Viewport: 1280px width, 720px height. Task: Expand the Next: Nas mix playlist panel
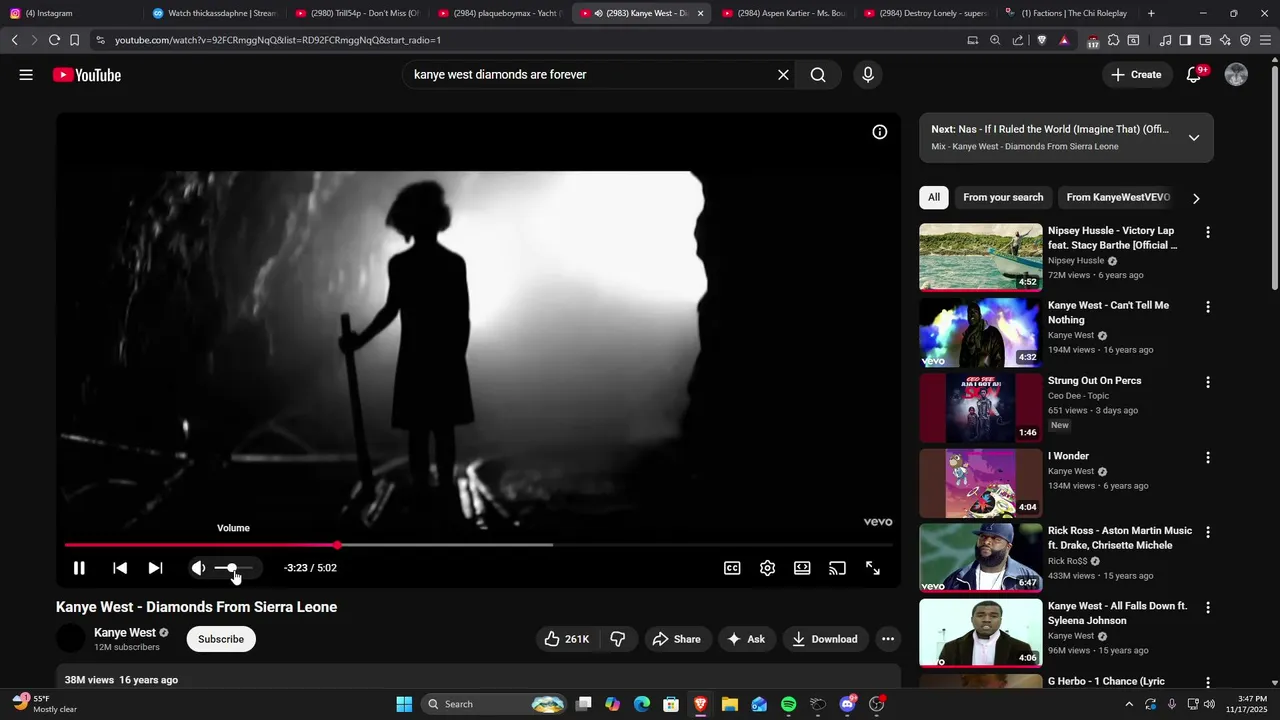(1194, 138)
